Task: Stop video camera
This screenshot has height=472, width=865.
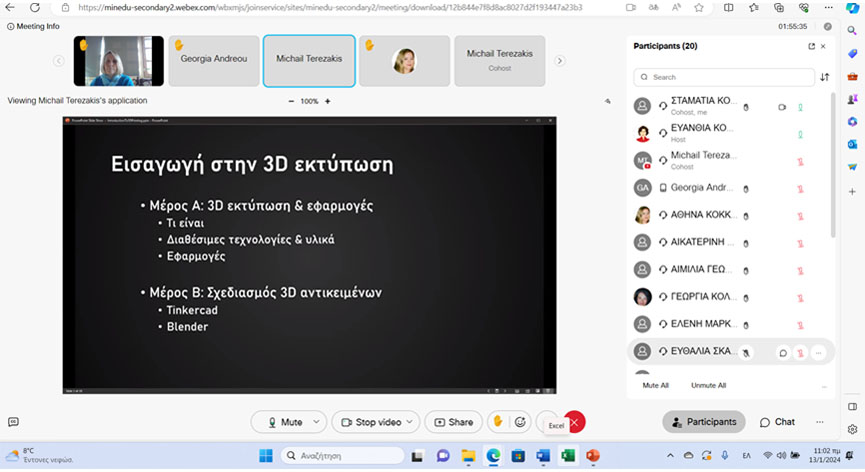Action: (371, 422)
